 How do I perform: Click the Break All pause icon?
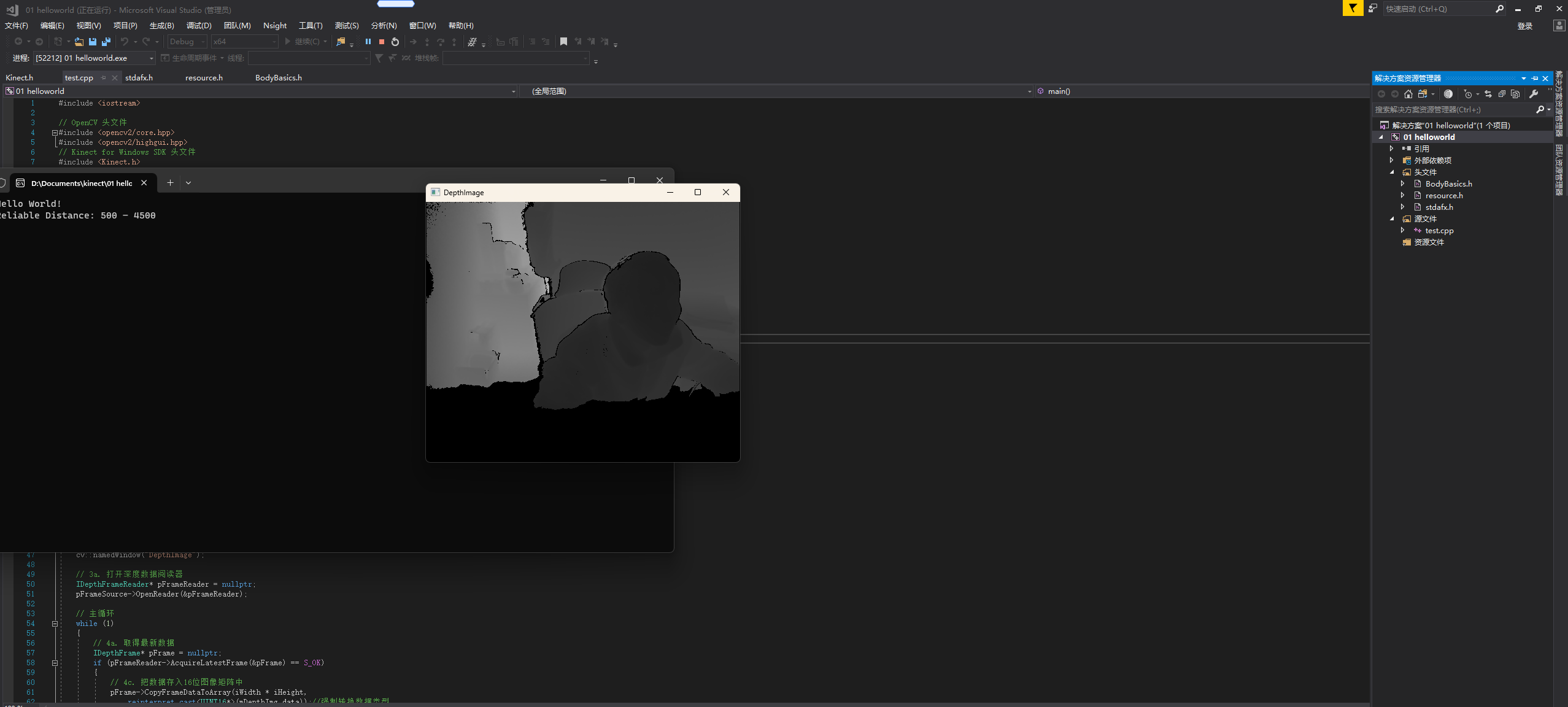click(368, 42)
